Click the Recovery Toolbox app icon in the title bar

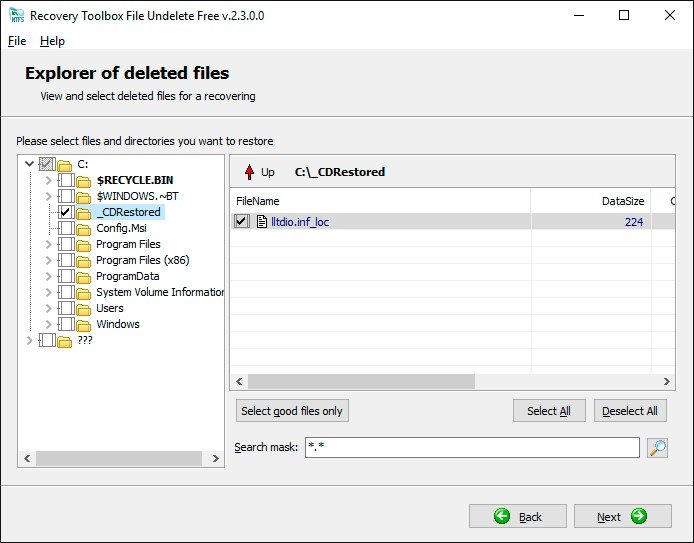(x=16, y=15)
